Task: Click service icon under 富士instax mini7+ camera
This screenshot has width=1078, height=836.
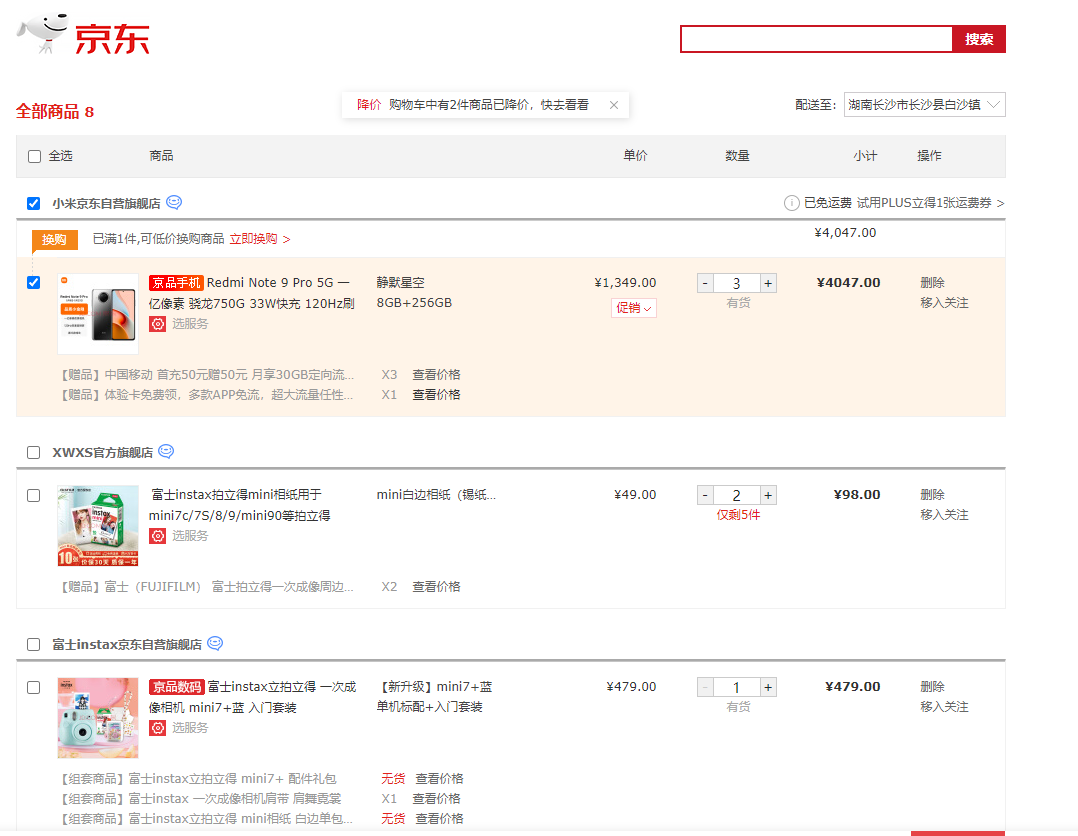Action: (x=157, y=727)
